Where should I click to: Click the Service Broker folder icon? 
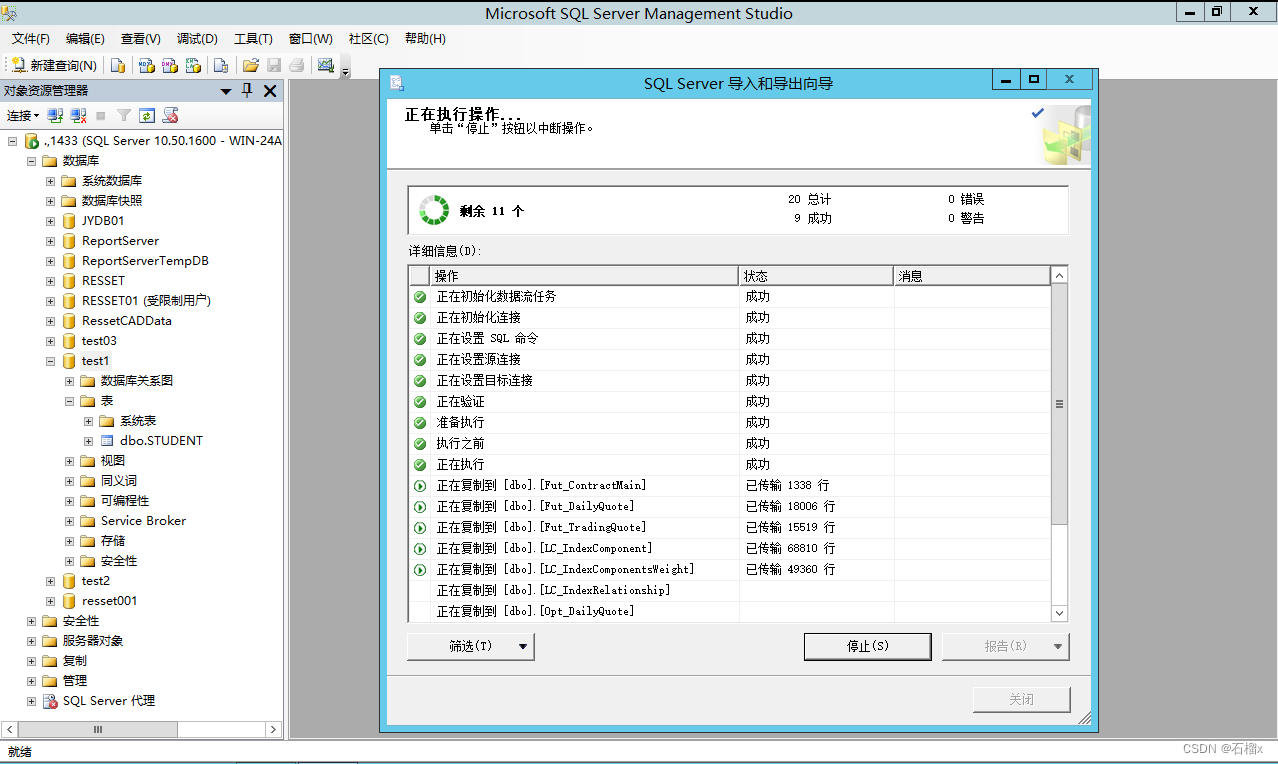pos(88,521)
